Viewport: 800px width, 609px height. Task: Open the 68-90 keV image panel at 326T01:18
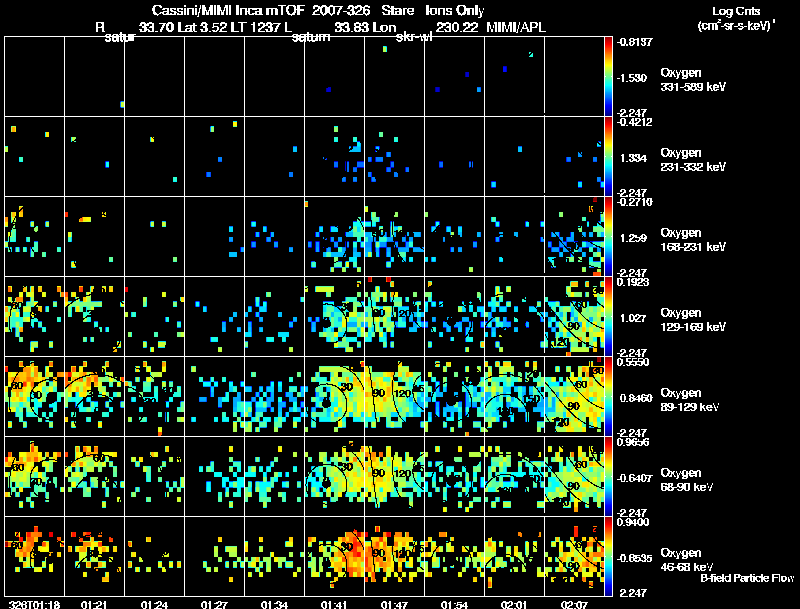[35, 476]
